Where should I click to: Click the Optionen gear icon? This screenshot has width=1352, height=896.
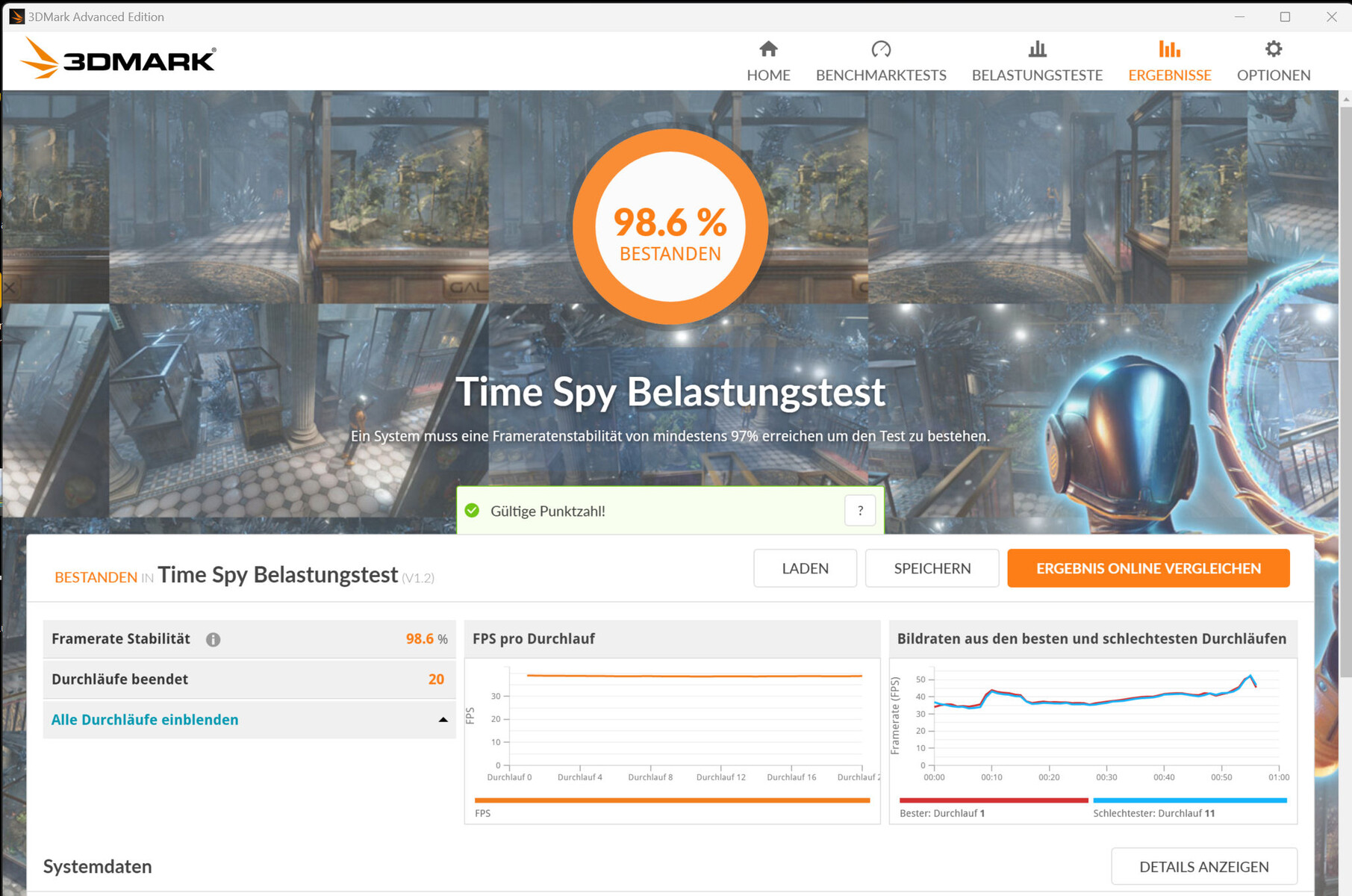click(x=1273, y=49)
